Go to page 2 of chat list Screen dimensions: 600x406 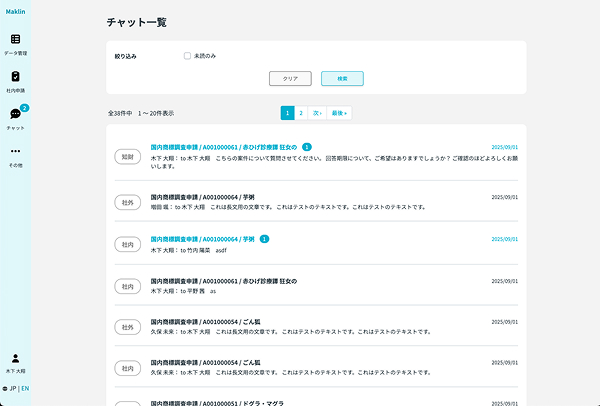click(300, 113)
